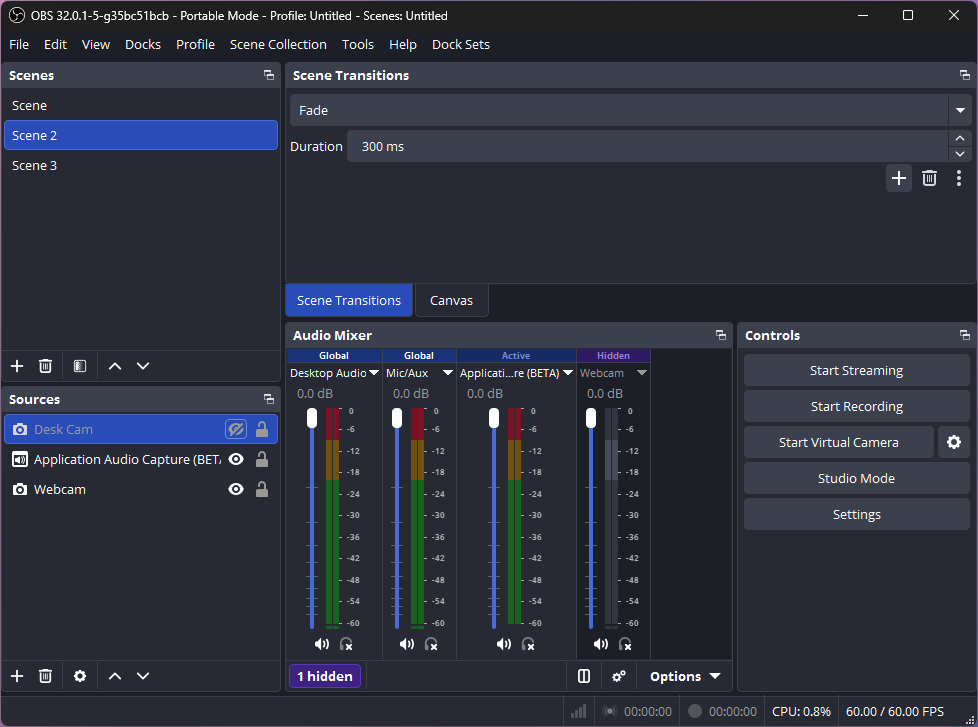Screen dimensions: 978x727
Task: Click OBS logo in the title bar
Action: 17,16
